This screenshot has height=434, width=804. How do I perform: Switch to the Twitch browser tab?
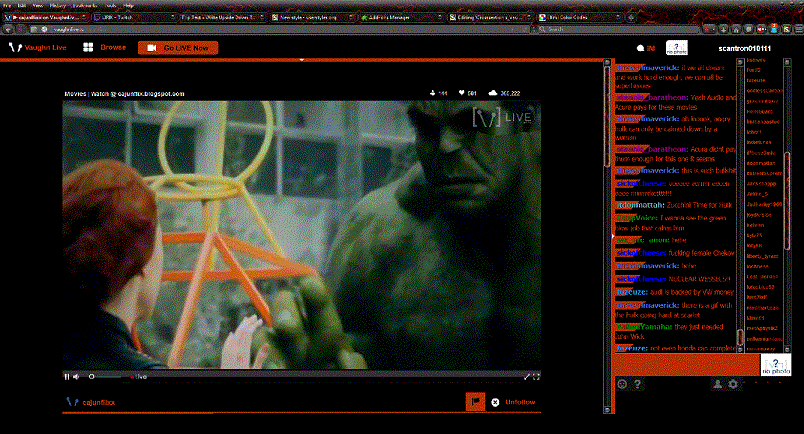(x=134, y=17)
